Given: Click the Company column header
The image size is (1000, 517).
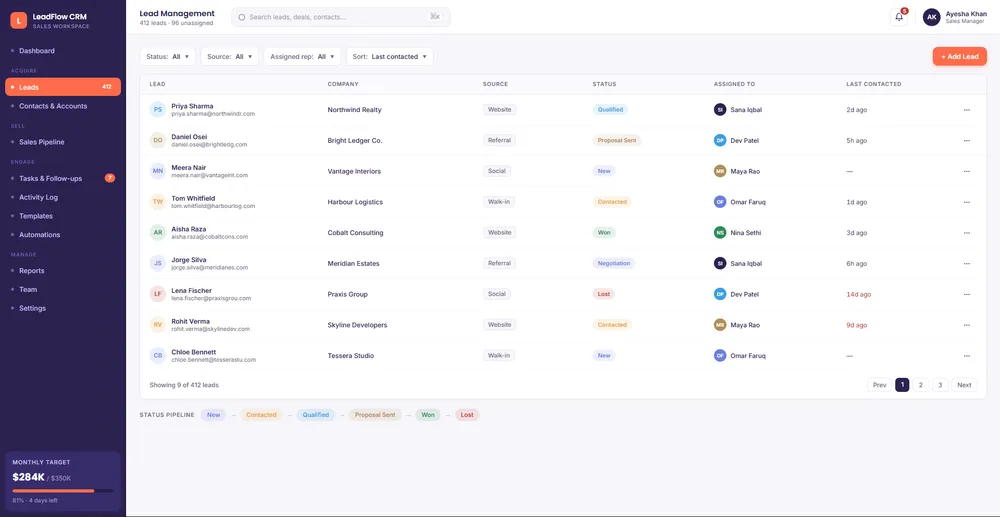Looking at the screenshot, I should pyautogui.click(x=343, y=84).
